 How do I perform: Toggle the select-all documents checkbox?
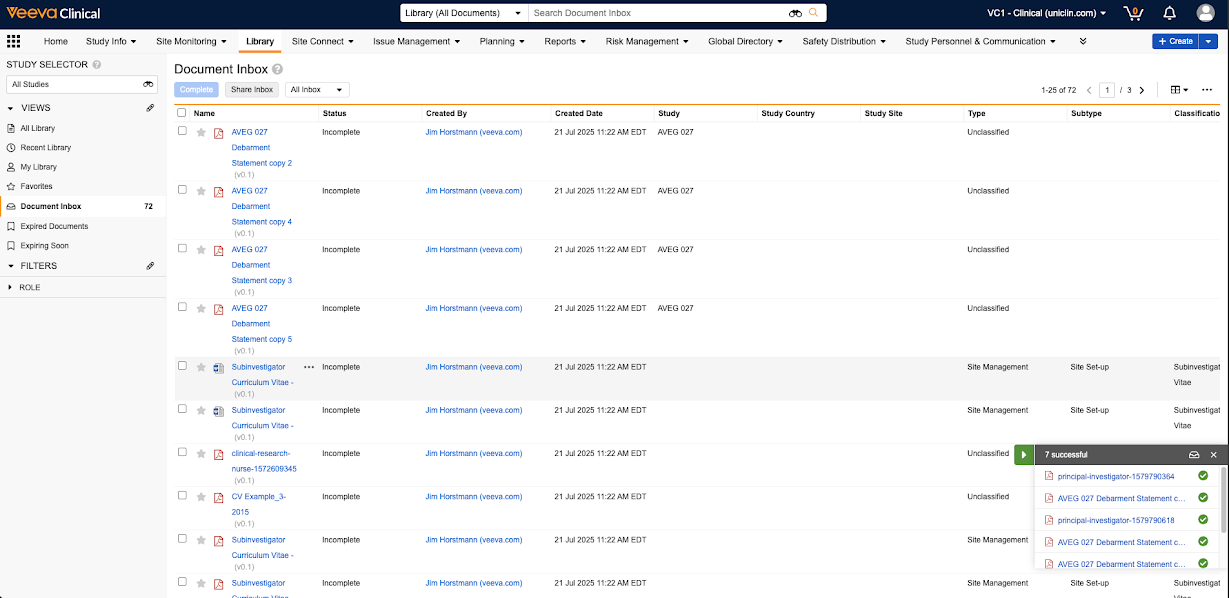(x=182, y=113)
